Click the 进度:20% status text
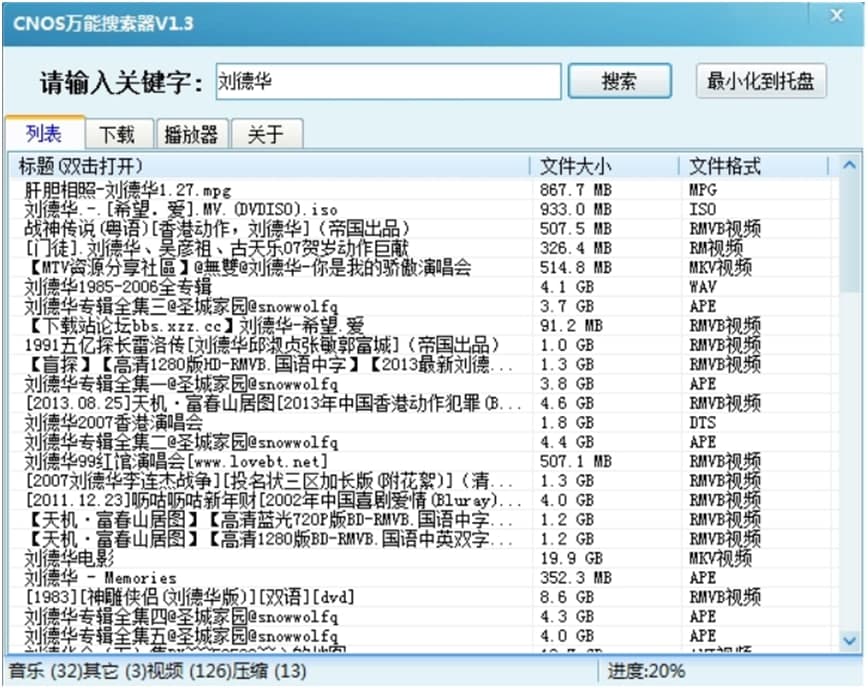The width and height of the screenshot is (868, 688). click(x=646, y=671)
